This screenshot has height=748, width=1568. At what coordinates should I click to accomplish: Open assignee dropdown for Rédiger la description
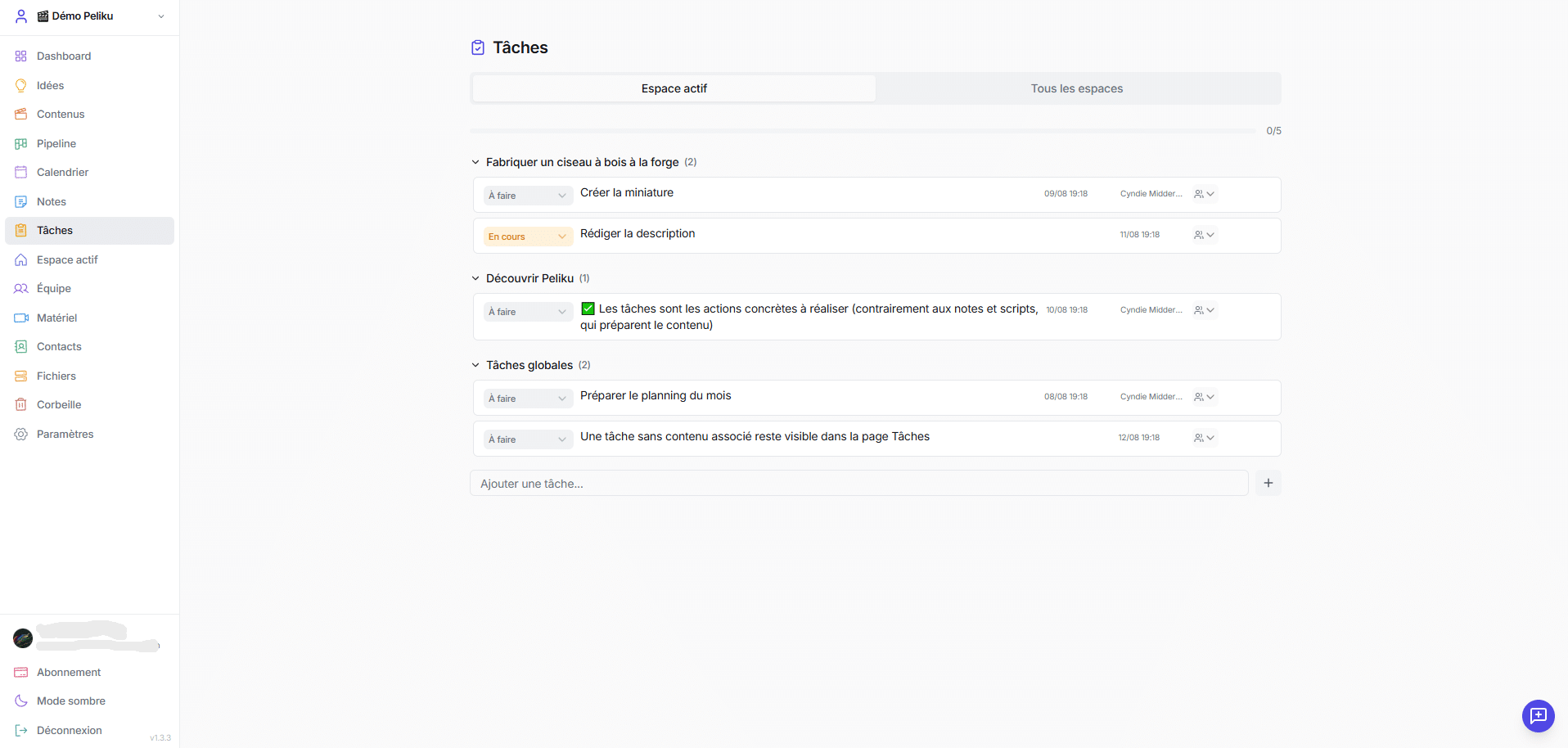[x=1205, y=235]
